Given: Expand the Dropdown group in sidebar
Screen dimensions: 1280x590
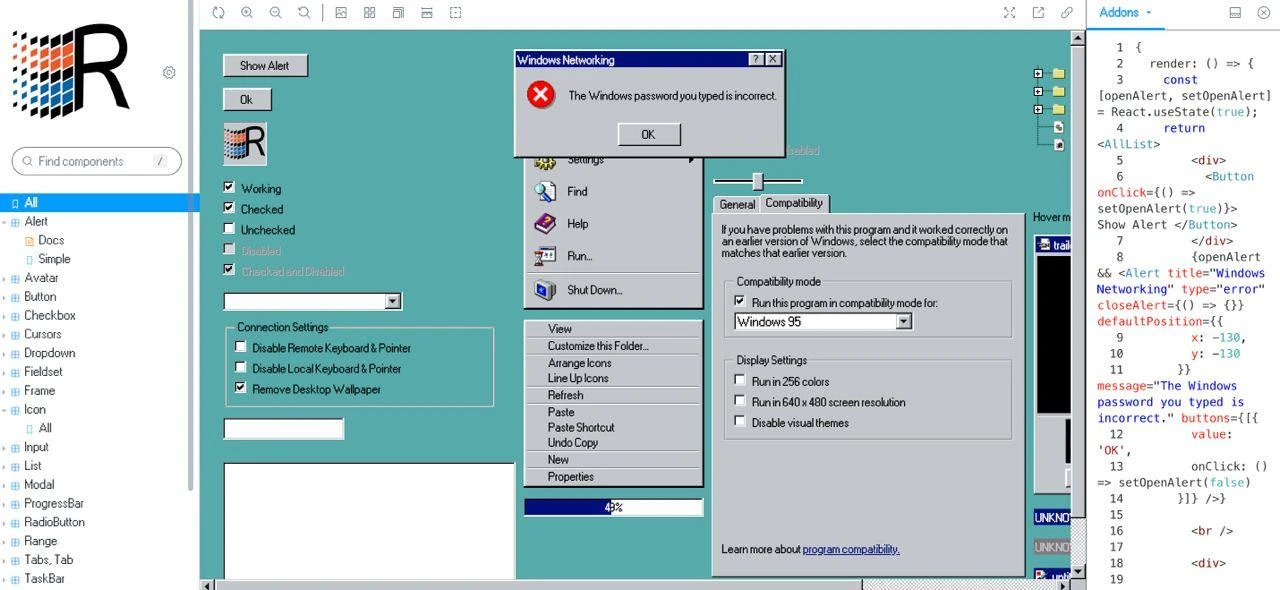Looking at the screenshot, I should 49,353.
